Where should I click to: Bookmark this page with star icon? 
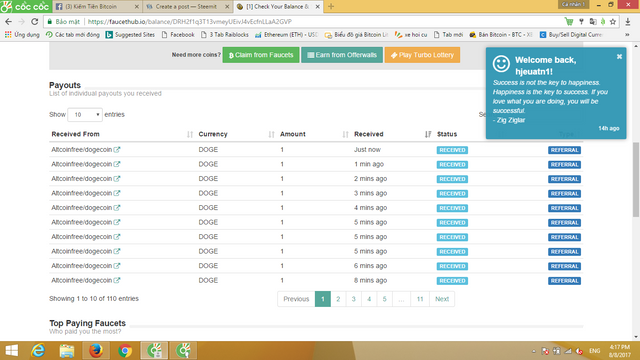pyautogui.click(x=613, y=22)
